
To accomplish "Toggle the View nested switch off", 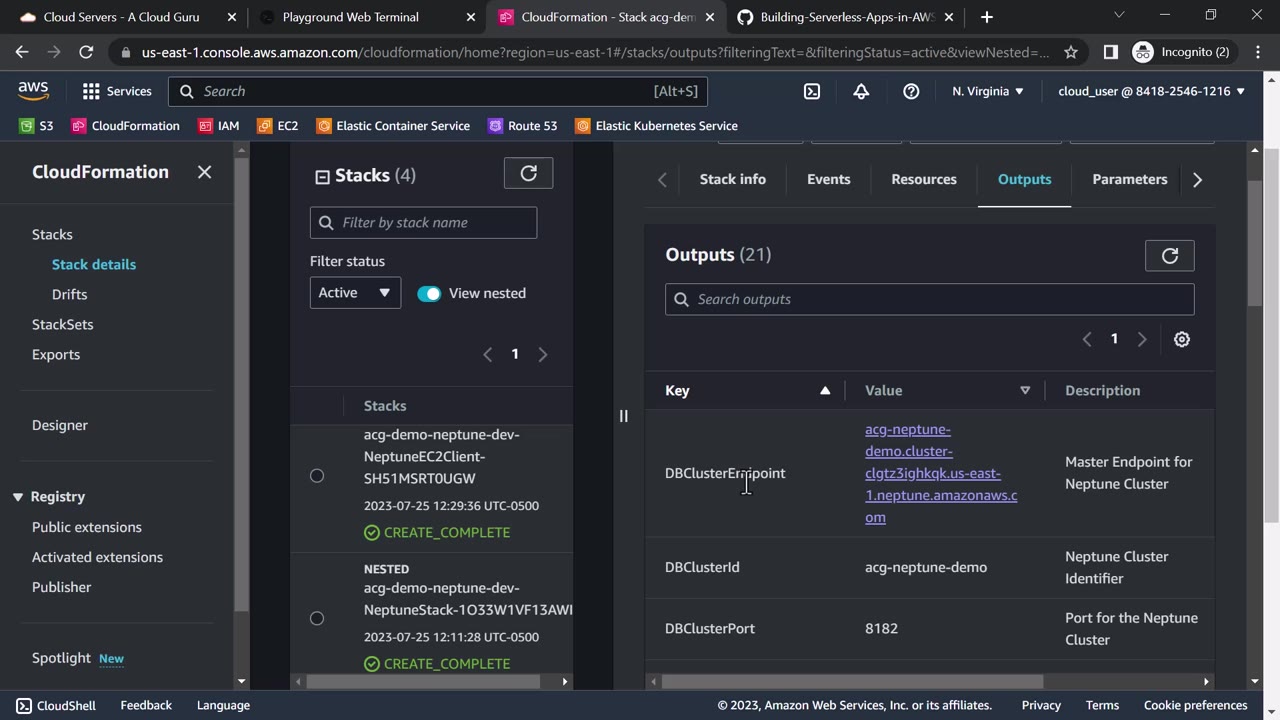I will point(429,293).
